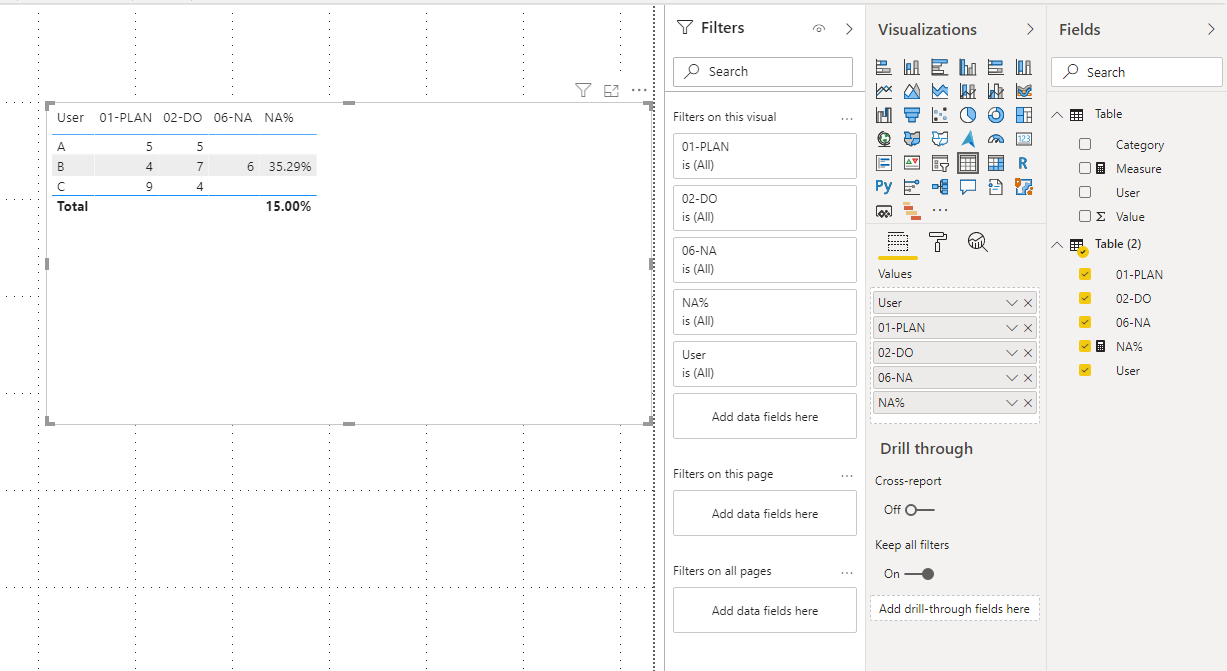This screenshot has height=671, width=1227.
Task: Click the Filters pane search box
Action: (x=763, y=72)
